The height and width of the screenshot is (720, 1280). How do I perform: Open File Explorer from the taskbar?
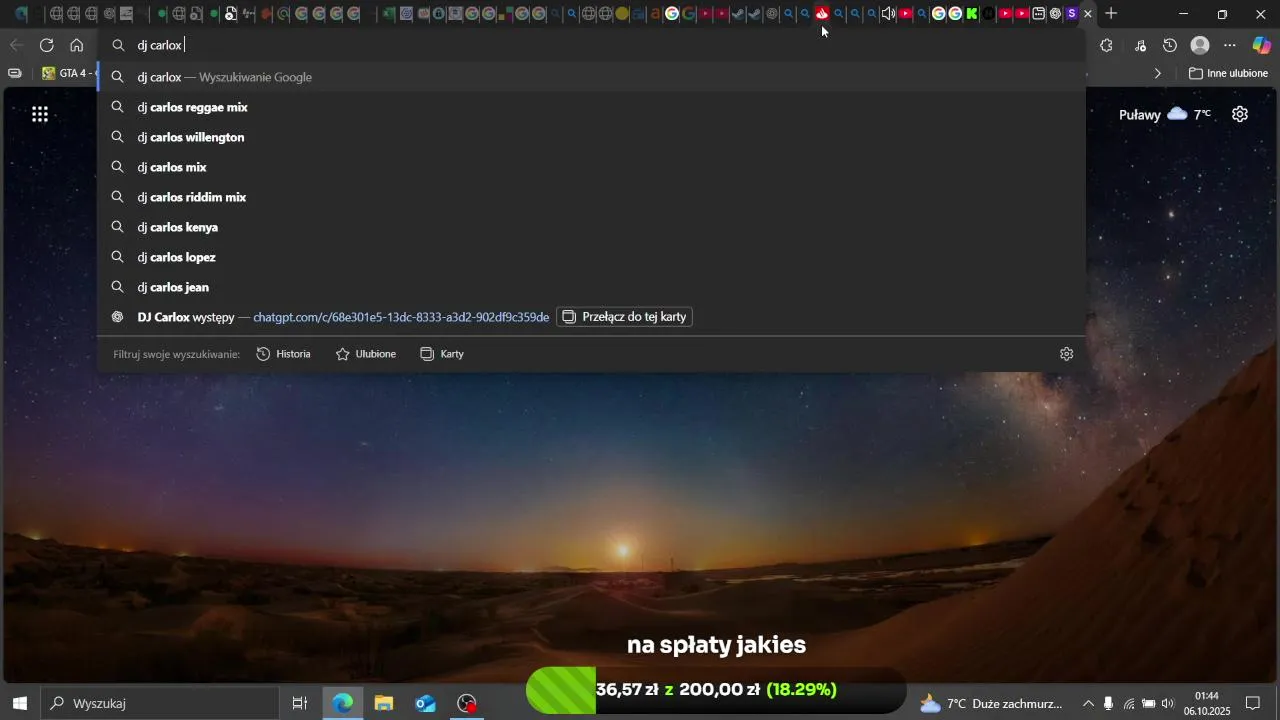click(384, 703)
